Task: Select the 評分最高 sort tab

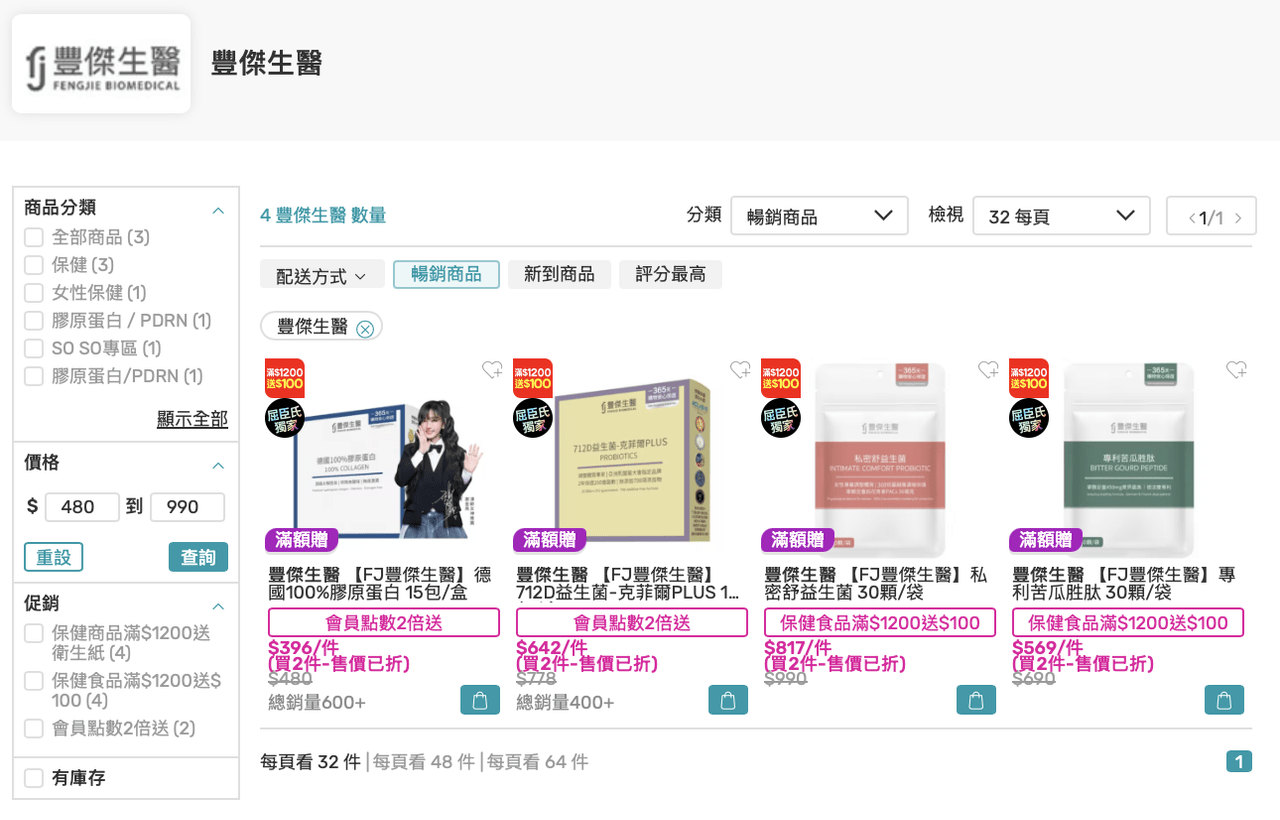Action: click(x=670, y=274)
